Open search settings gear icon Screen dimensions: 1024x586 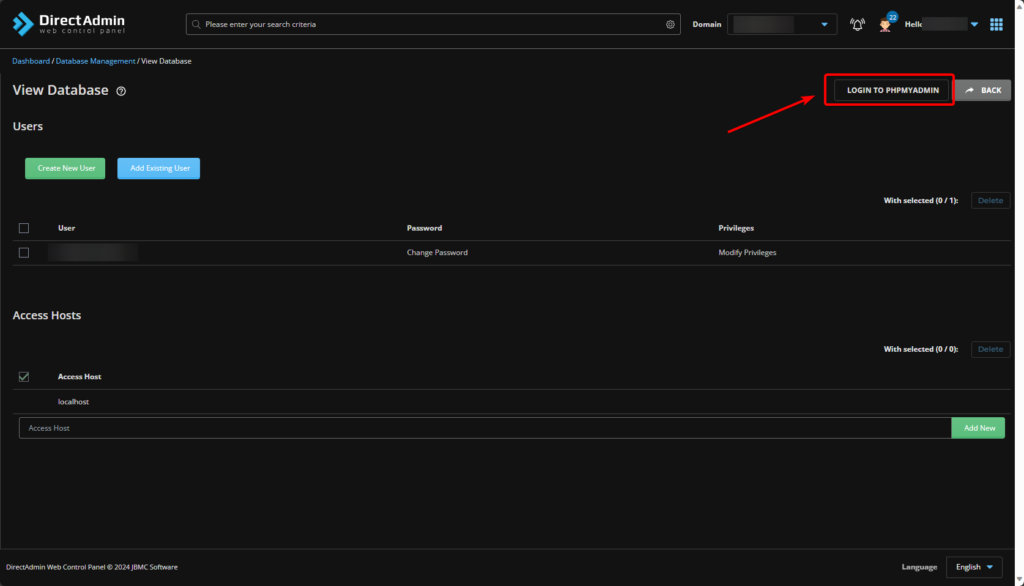670,24
